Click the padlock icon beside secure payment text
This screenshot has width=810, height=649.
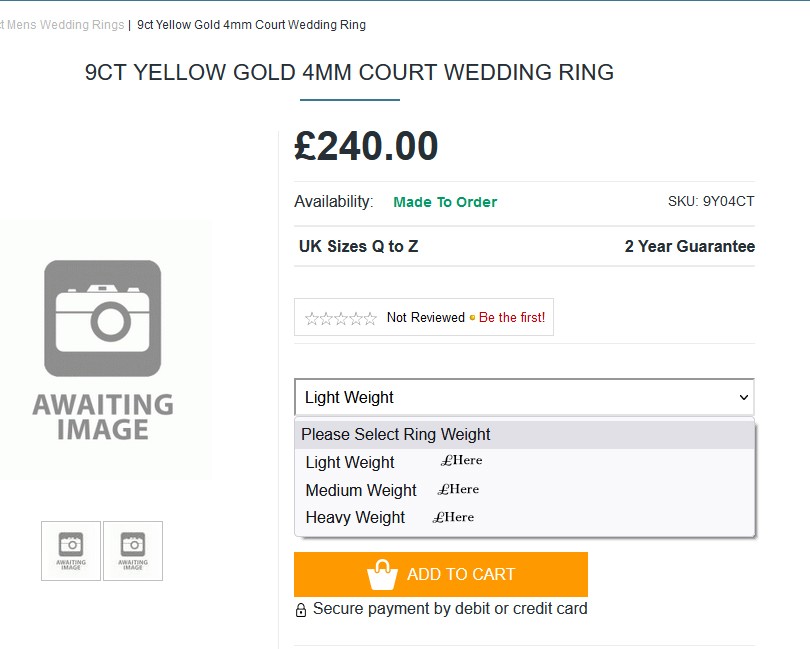click(x=301, y=610)
